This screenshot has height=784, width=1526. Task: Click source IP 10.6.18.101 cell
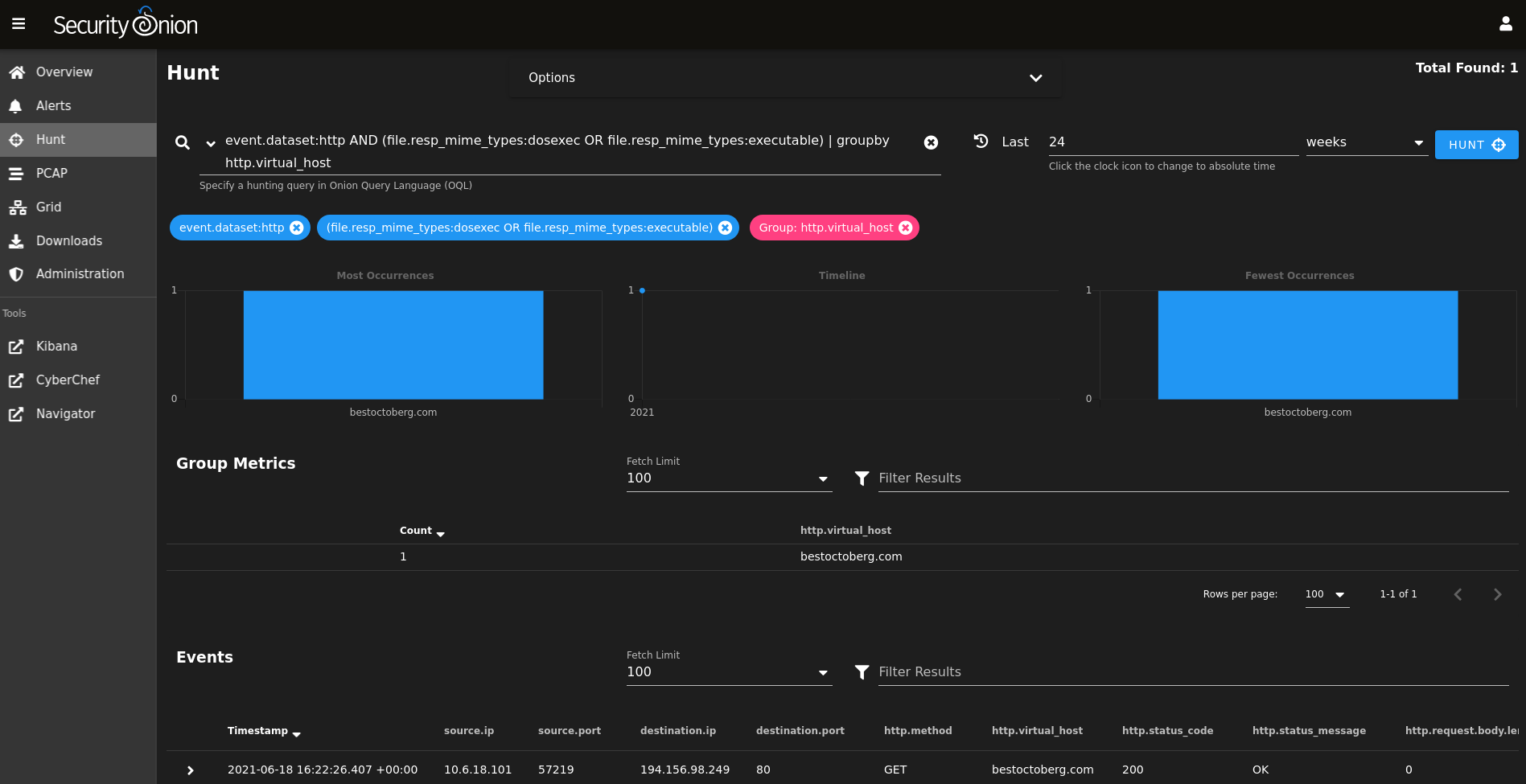coord(478,770)
